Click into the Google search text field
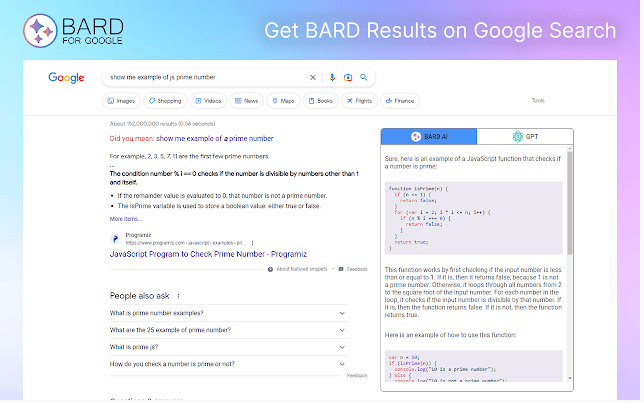 tap(200, 77)
